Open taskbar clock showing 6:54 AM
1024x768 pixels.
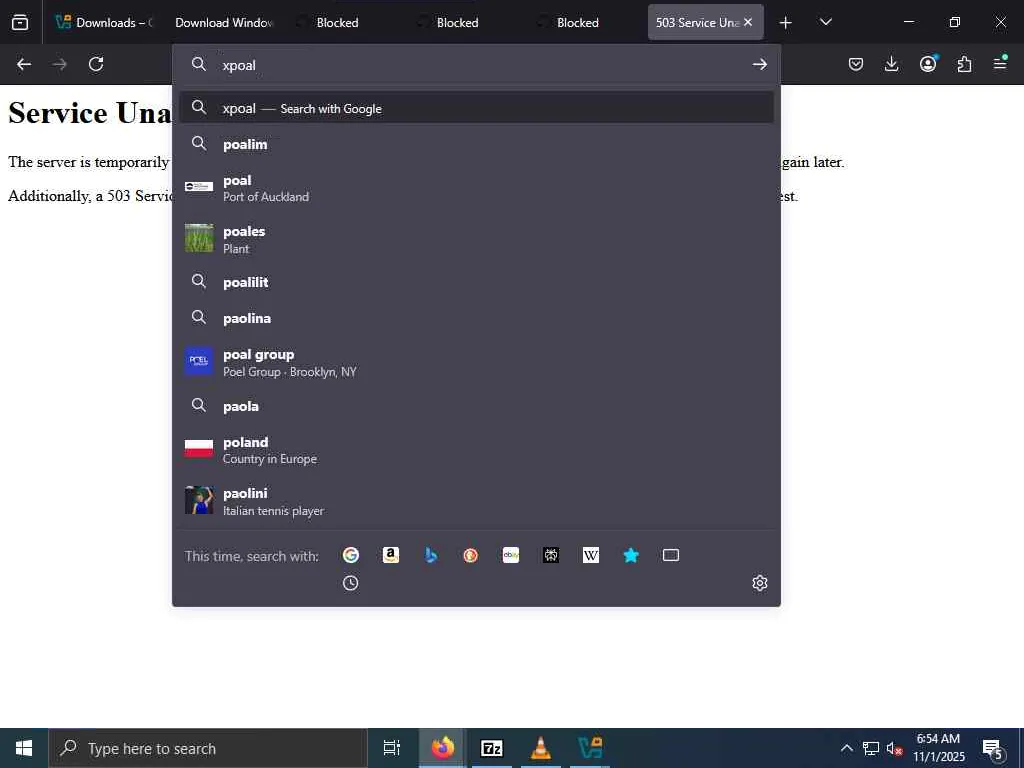(938, 748)
